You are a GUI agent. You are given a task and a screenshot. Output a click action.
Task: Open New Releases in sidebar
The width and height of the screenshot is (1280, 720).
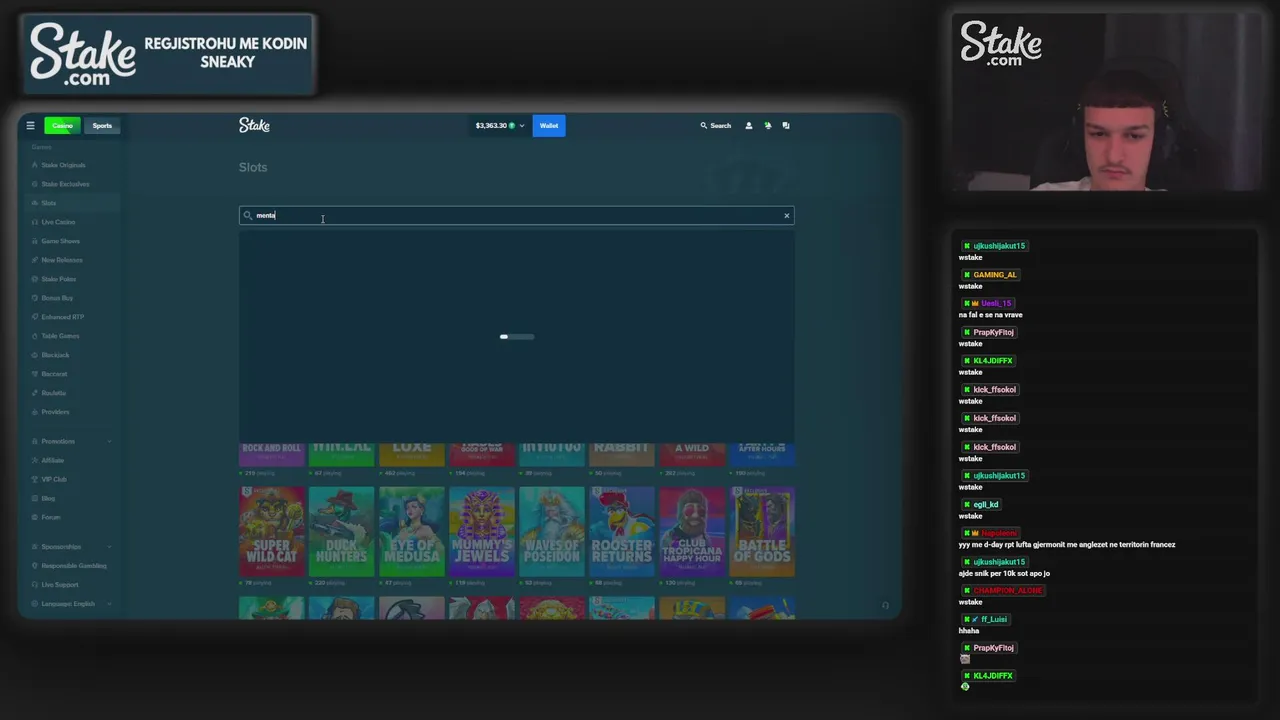[62, 260]
